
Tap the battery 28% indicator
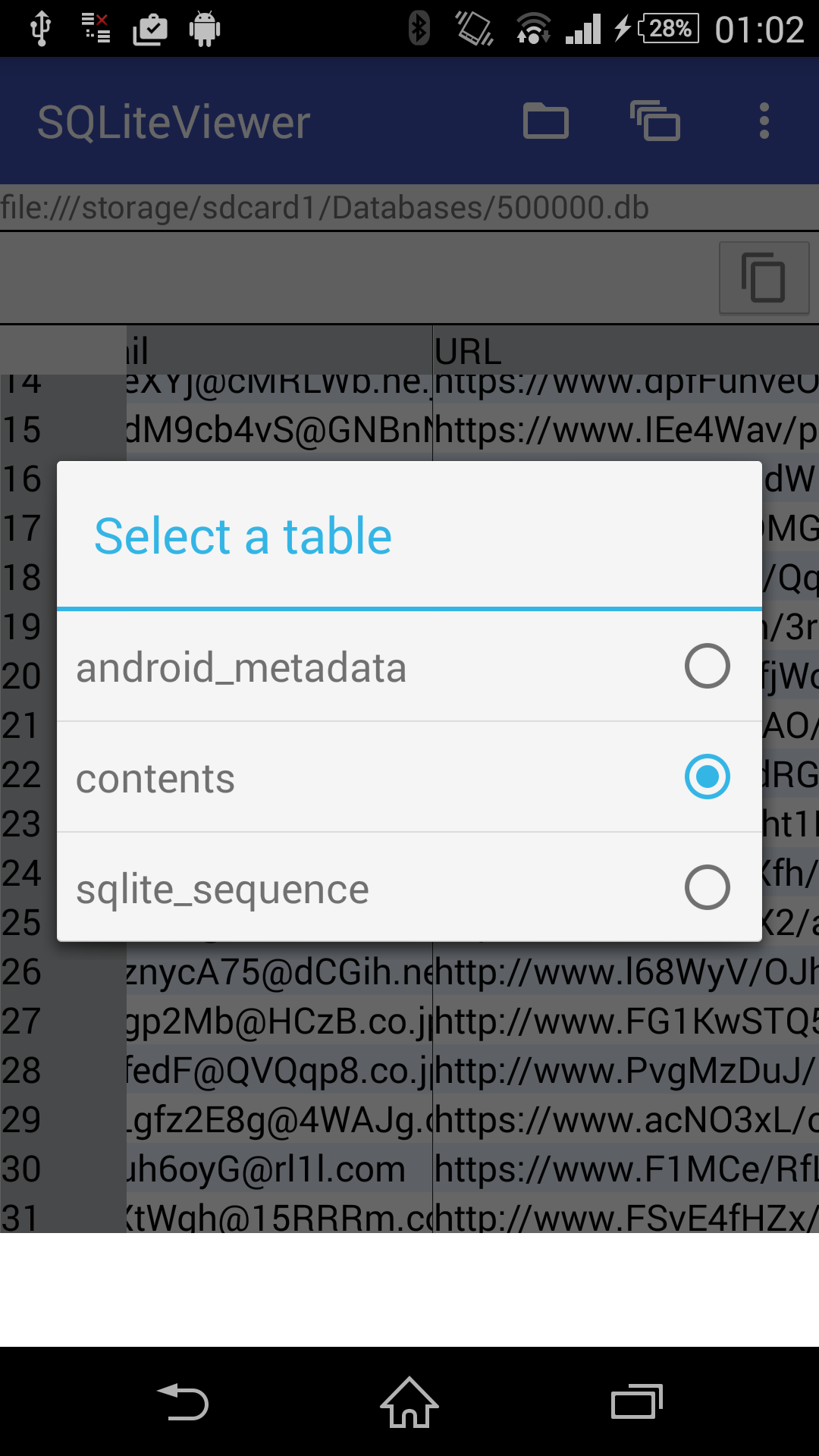pos(668,30)
